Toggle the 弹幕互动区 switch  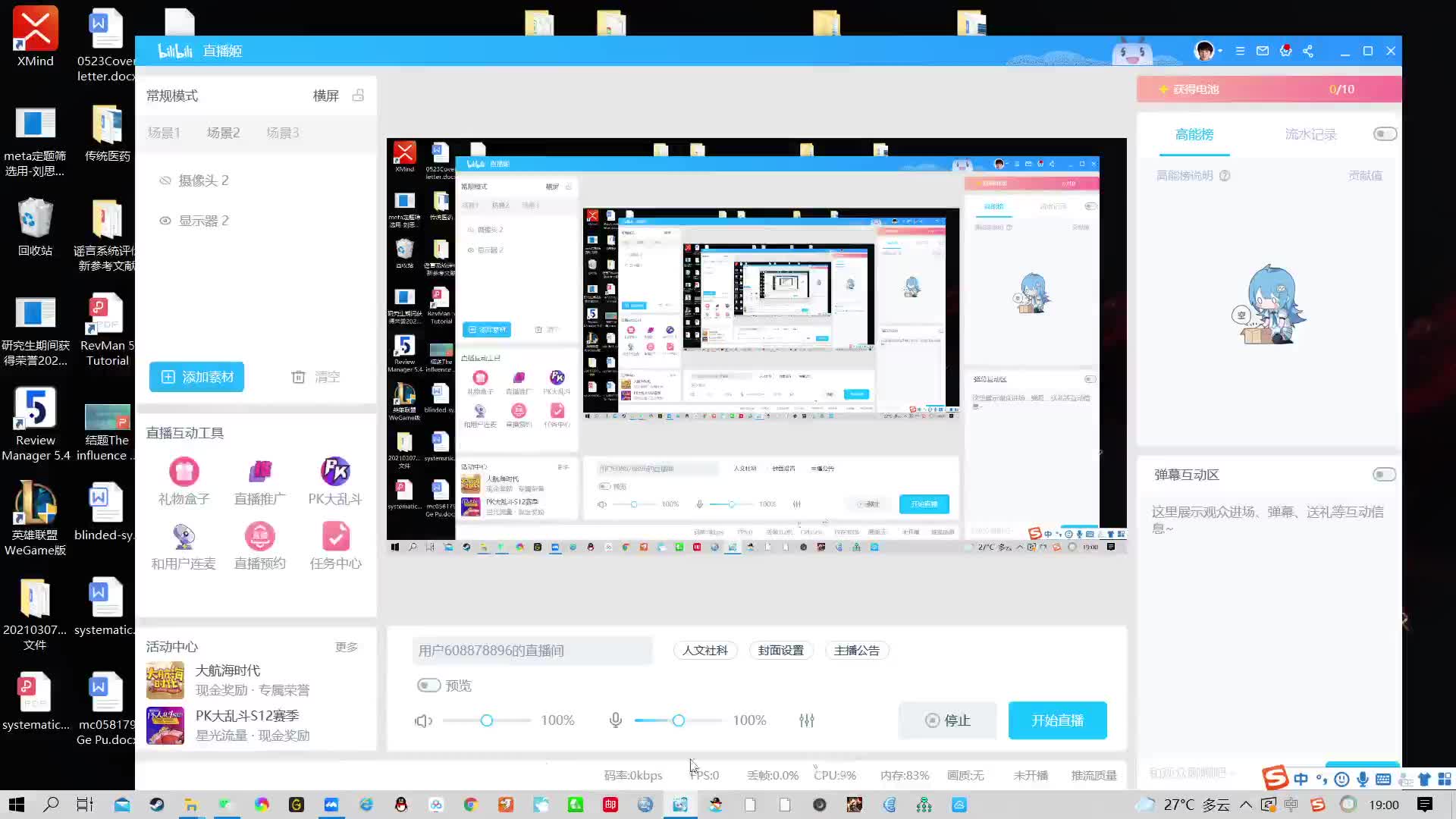point(1384,475)
